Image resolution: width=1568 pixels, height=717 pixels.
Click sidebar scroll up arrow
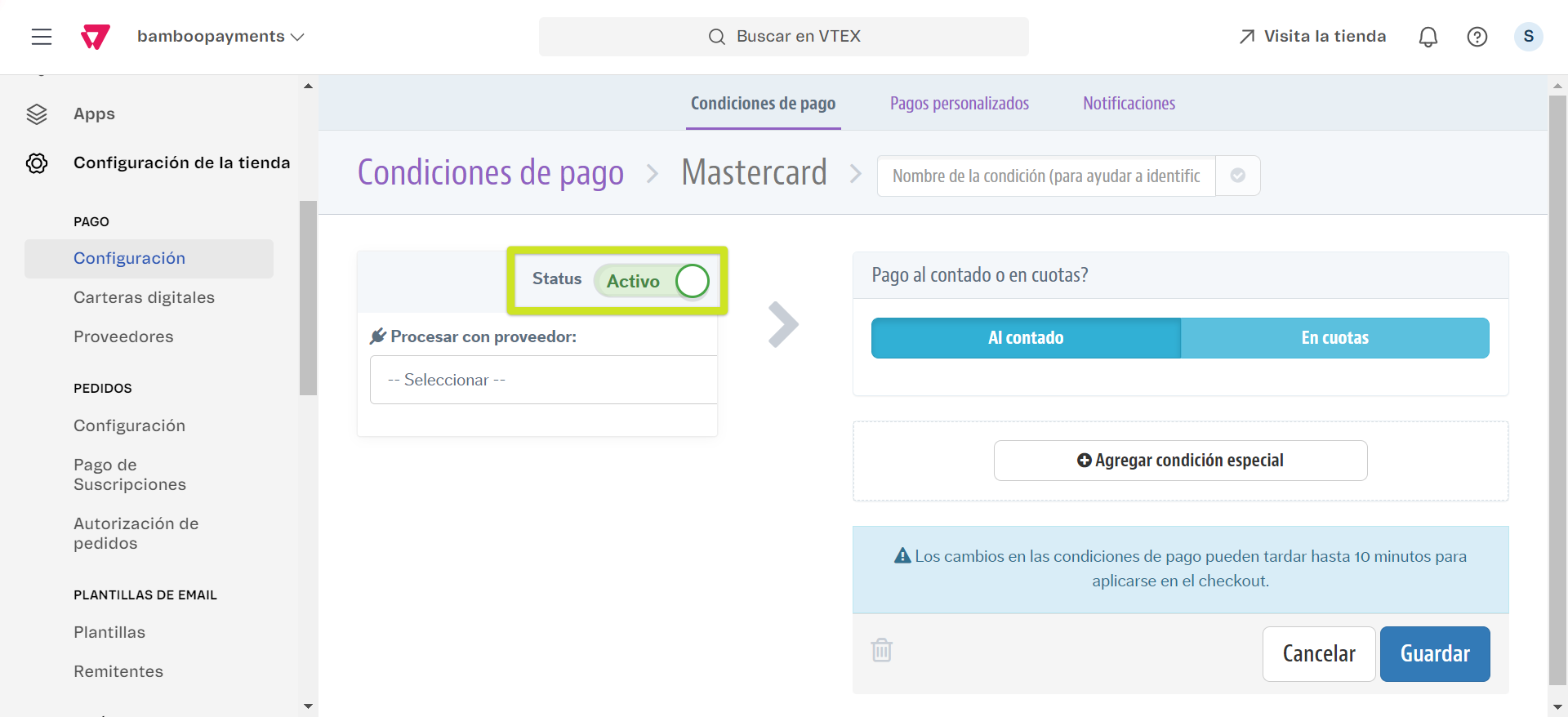pyautogui.click(x=308, y=86)
